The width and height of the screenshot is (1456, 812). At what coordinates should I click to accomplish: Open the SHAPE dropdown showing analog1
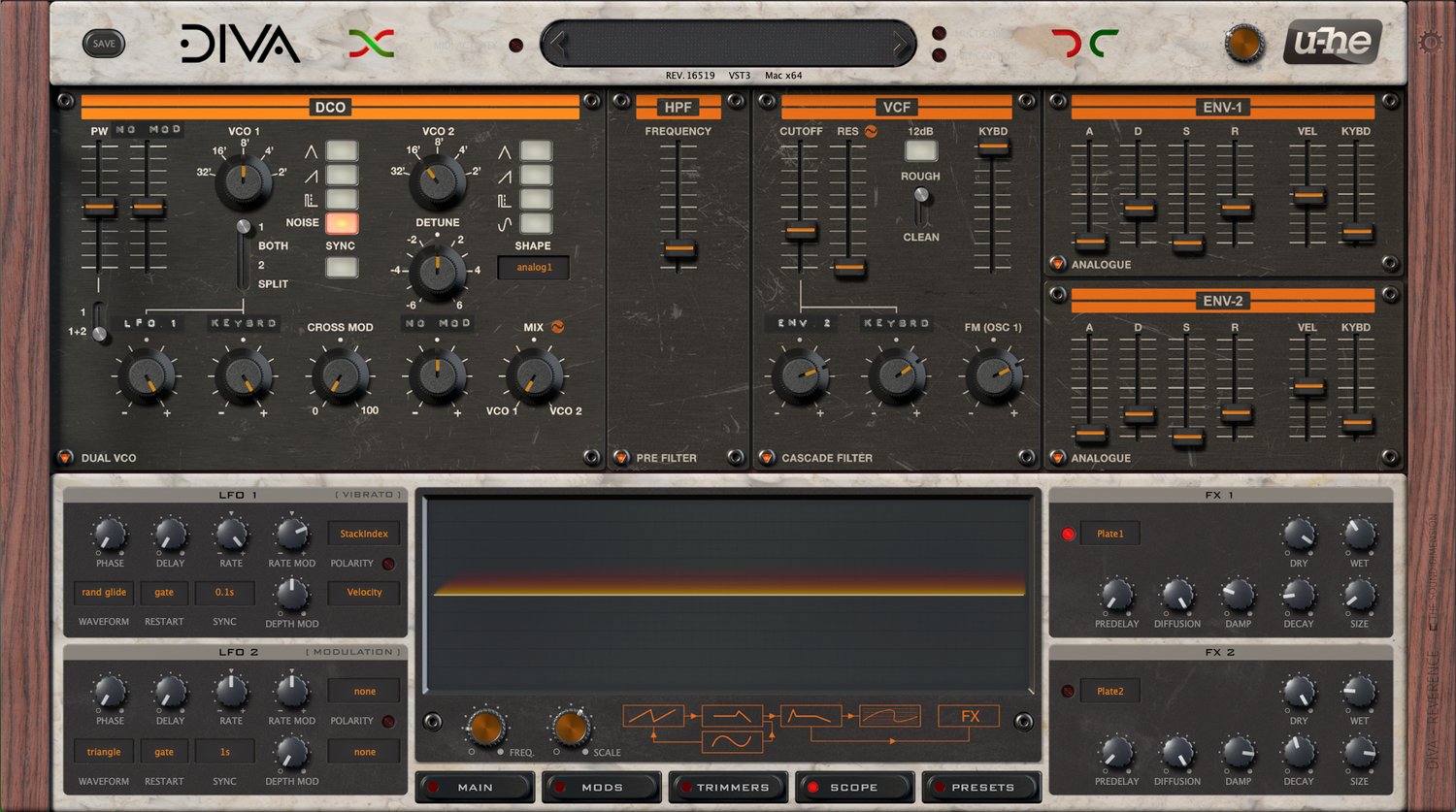[534, 268]
